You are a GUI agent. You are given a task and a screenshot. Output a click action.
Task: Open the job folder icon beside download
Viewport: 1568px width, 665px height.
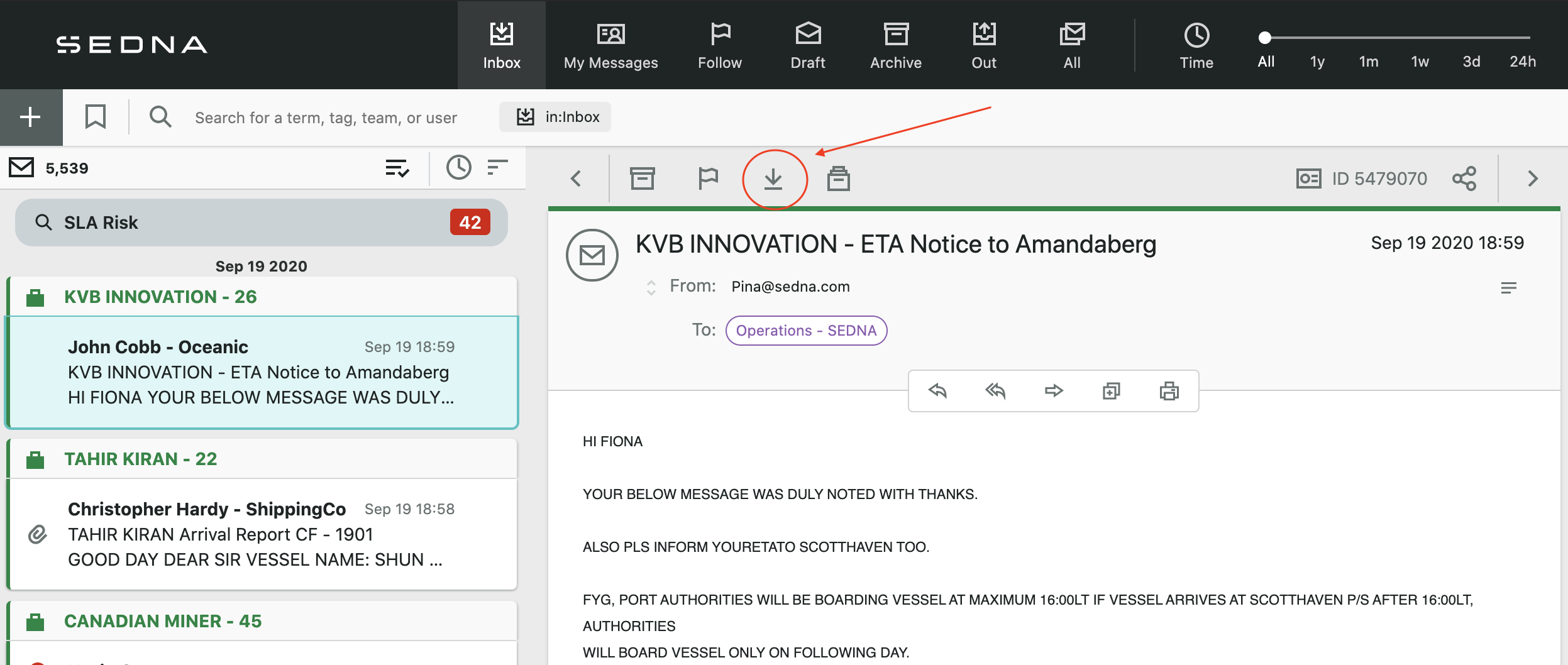839,178
